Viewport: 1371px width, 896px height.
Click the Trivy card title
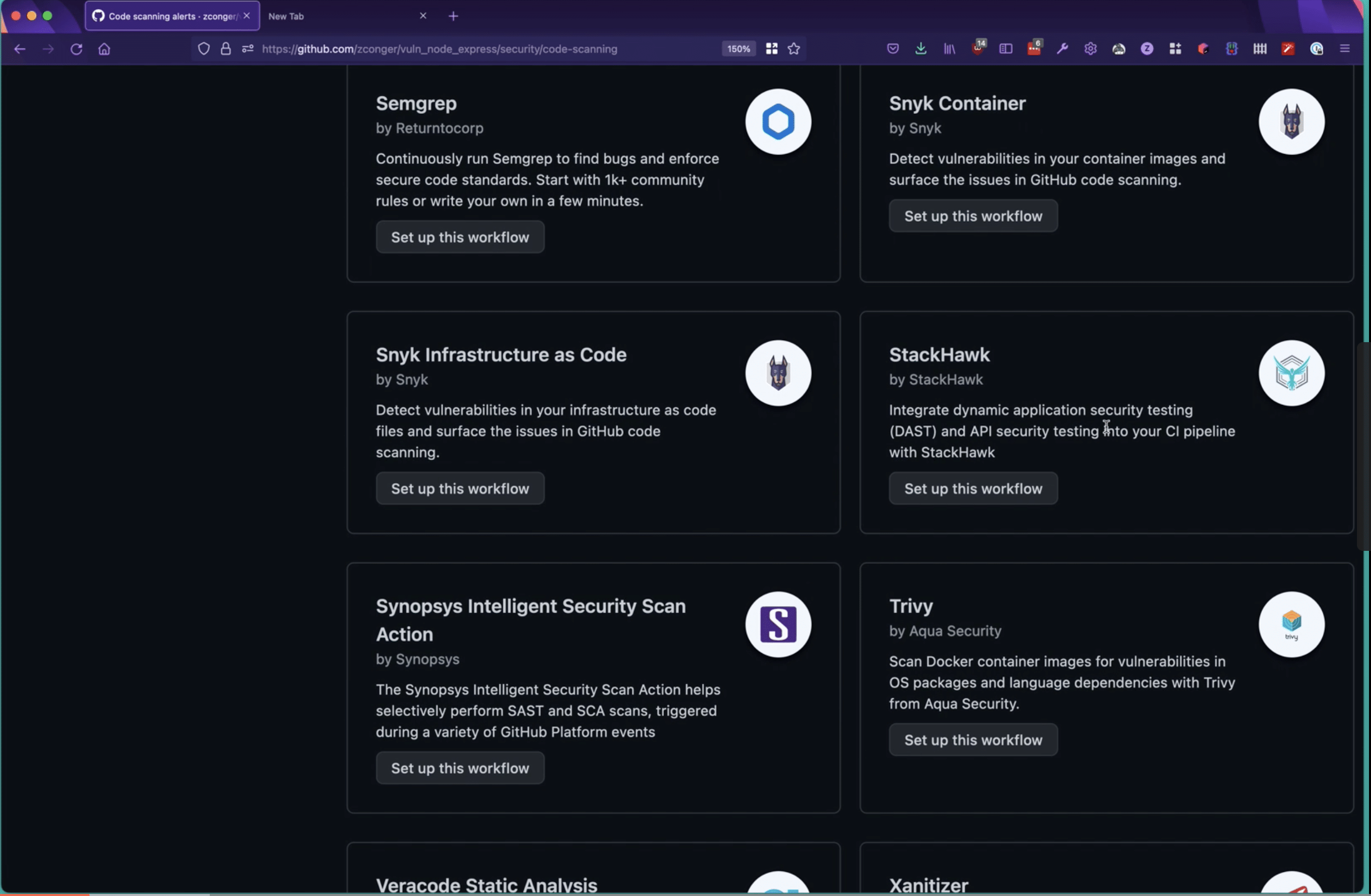pos(911,607)
